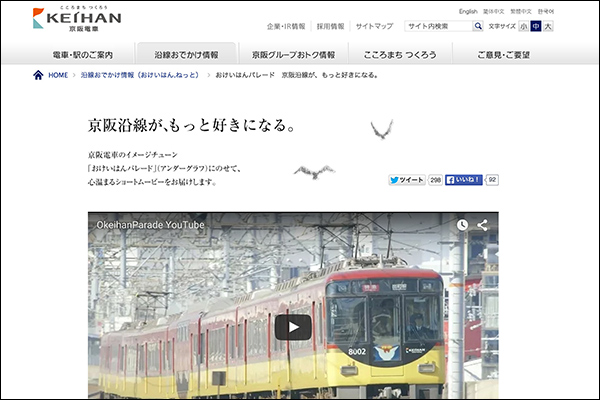Click the magnifier search icon
Viewport: 600px width, 400px height.
pos(478,26)
